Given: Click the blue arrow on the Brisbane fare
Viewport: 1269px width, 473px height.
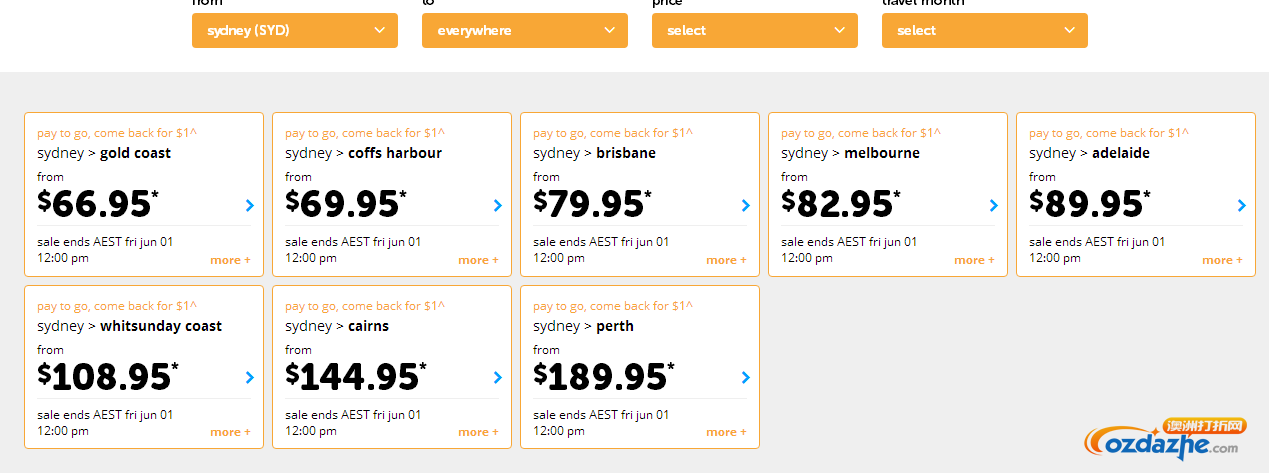Looking at the screenshot, I should click(745, 205).
